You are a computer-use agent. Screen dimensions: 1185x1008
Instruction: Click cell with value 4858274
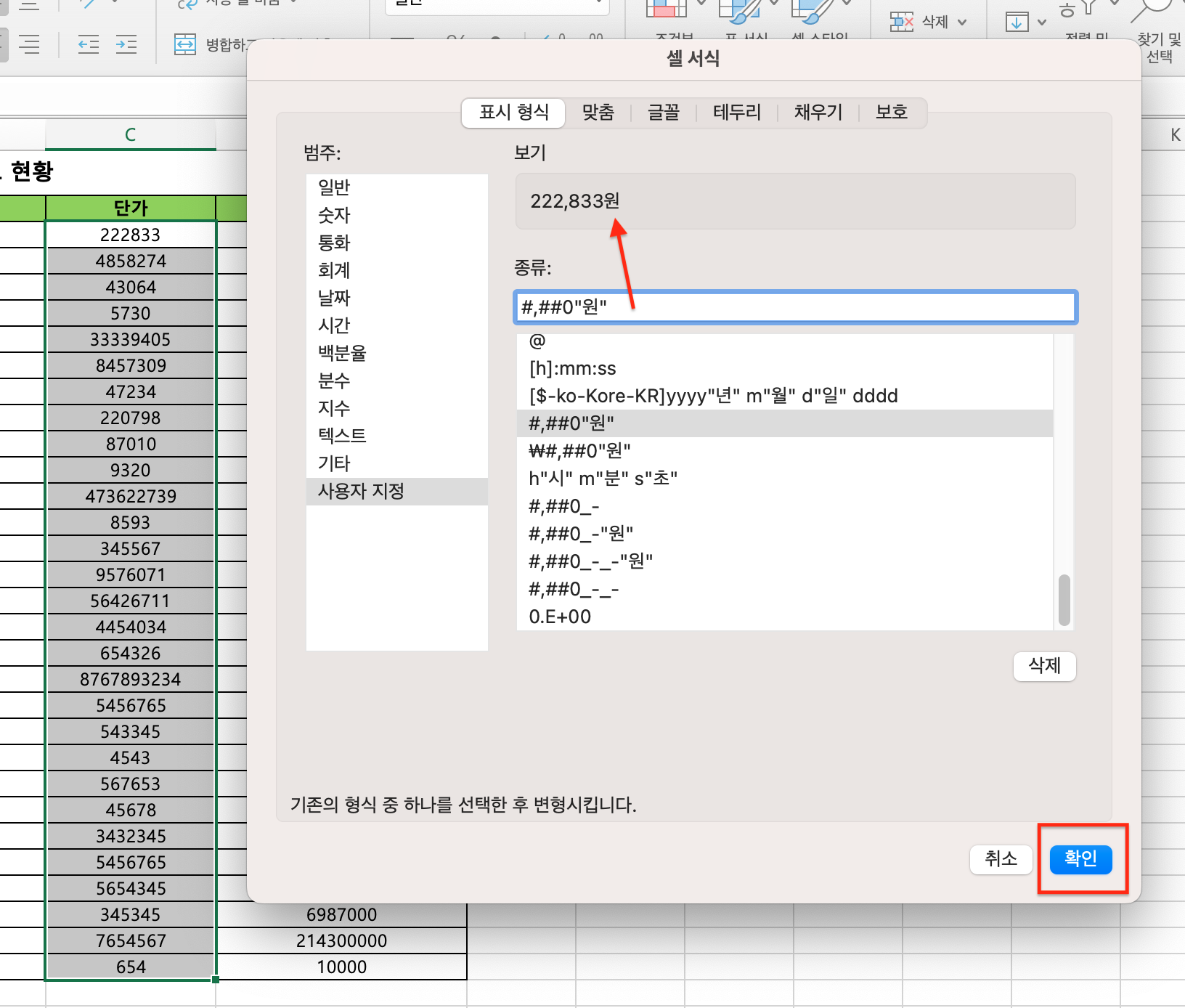click(131, 261)
